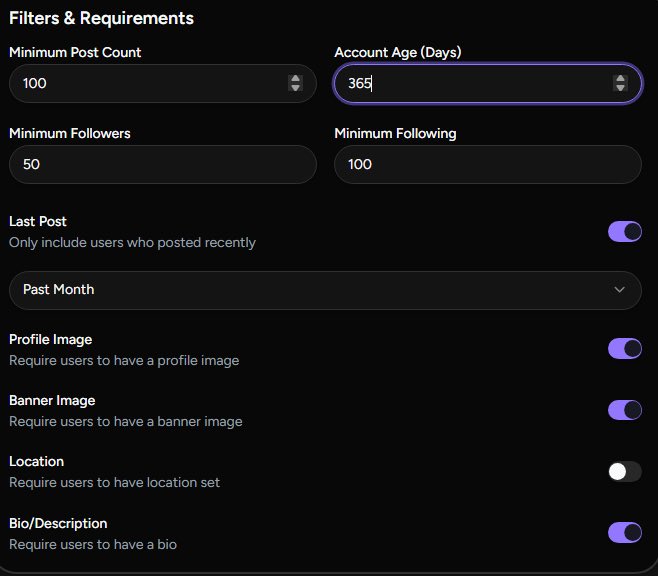This screenshot has width=658, height=576.
Task: Click the Account Age decrement arrow
Action: coord(620,88)
